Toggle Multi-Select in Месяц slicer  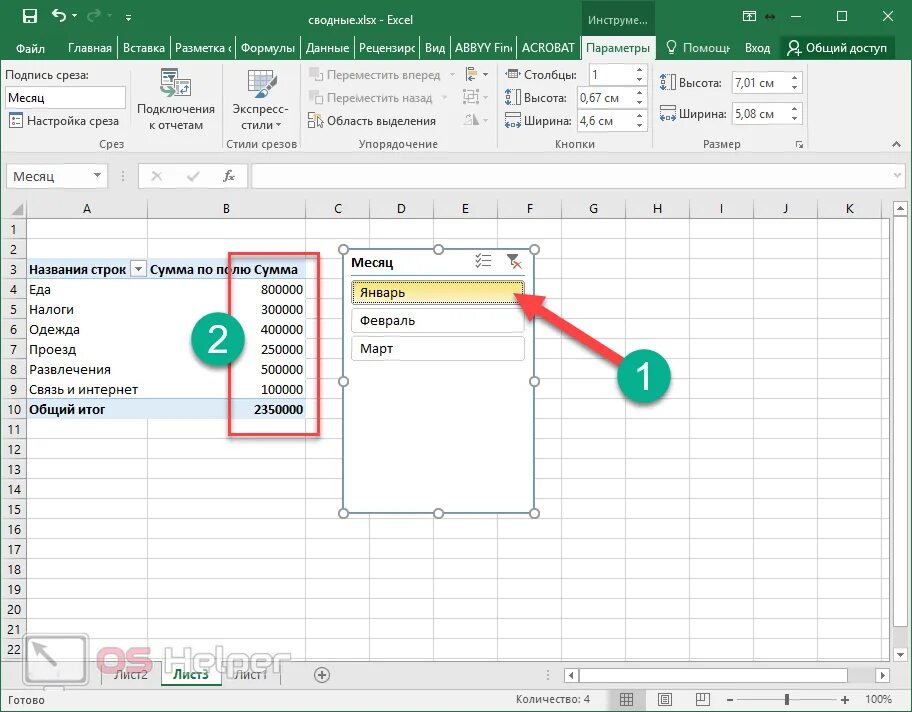(x=483, y=262)
